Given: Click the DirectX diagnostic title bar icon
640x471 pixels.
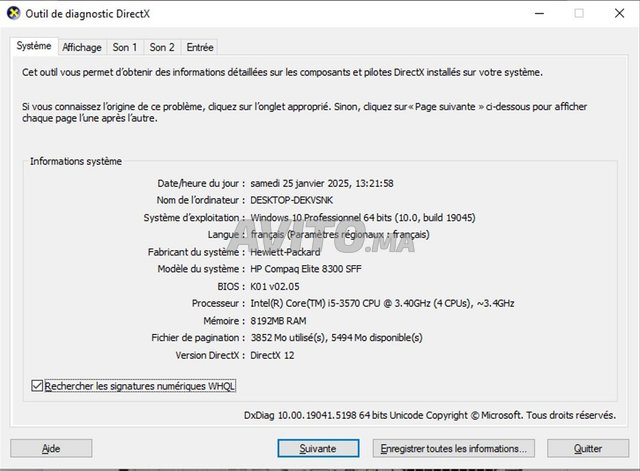Looking at the screenshot, I should point(13,13).
